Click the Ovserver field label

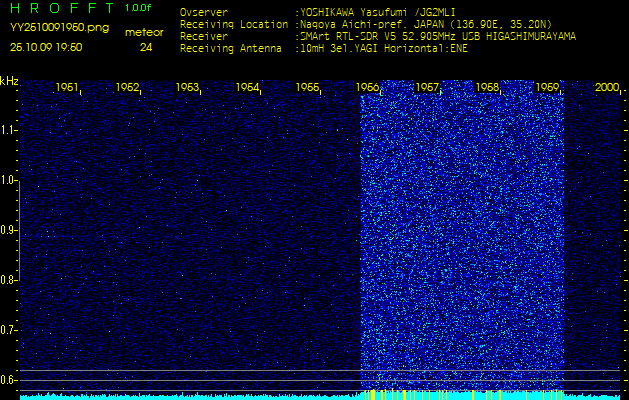tap(204, 12)
